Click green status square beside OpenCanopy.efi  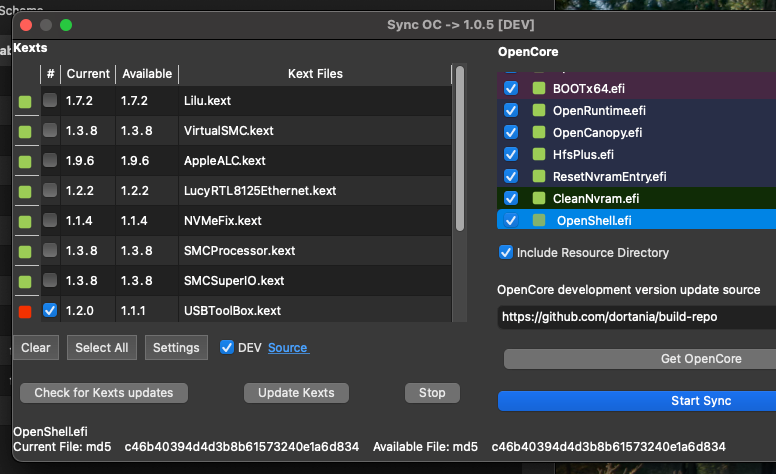pyautogui.click(x=539, y=132)
